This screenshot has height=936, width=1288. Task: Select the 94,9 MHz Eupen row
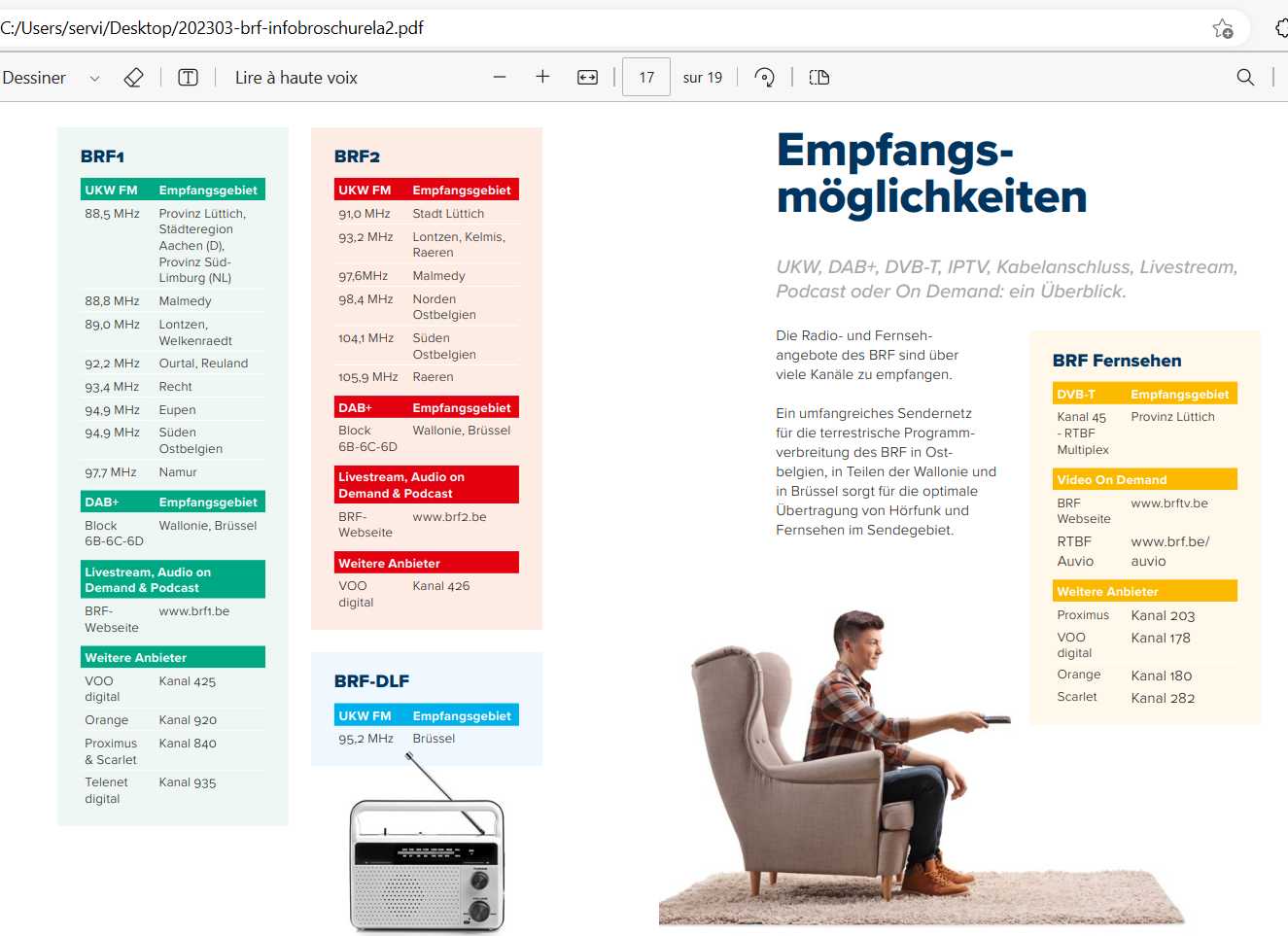[x=173, y=410]
